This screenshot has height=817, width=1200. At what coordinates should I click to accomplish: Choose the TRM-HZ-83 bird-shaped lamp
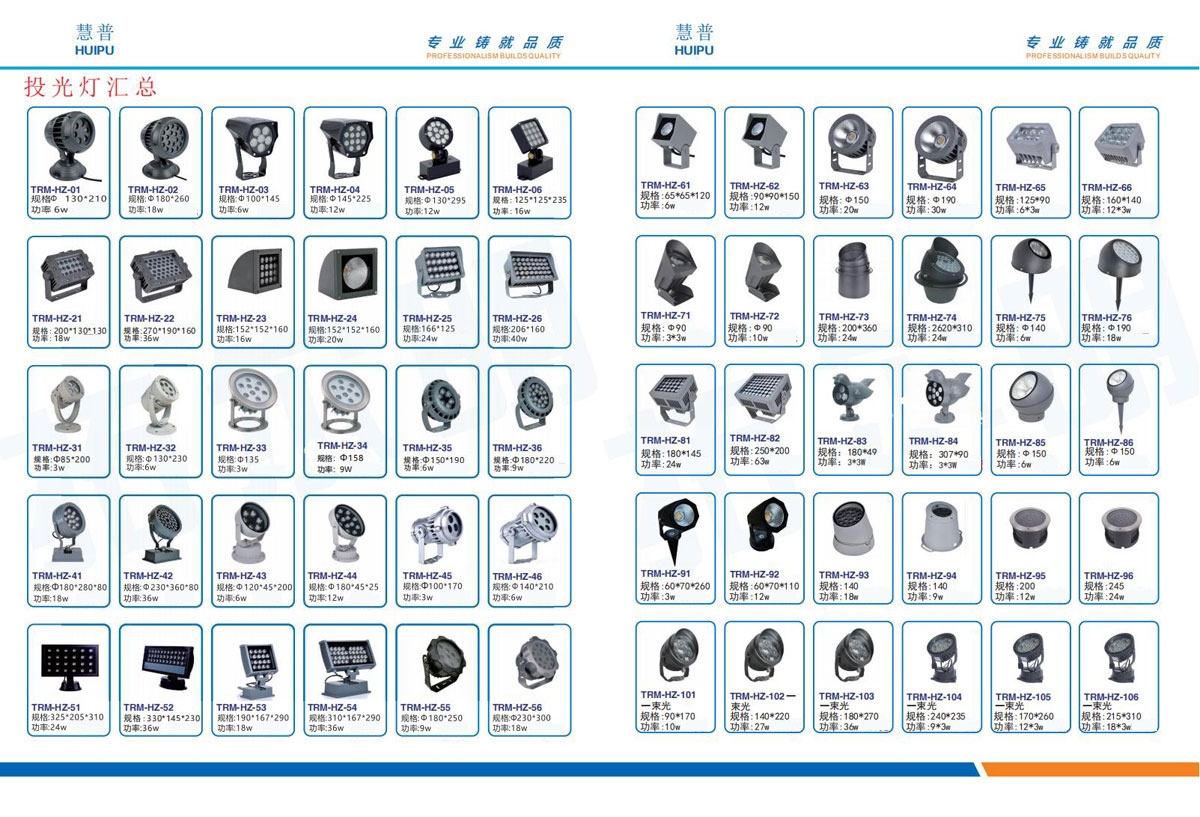click(853, 399)
